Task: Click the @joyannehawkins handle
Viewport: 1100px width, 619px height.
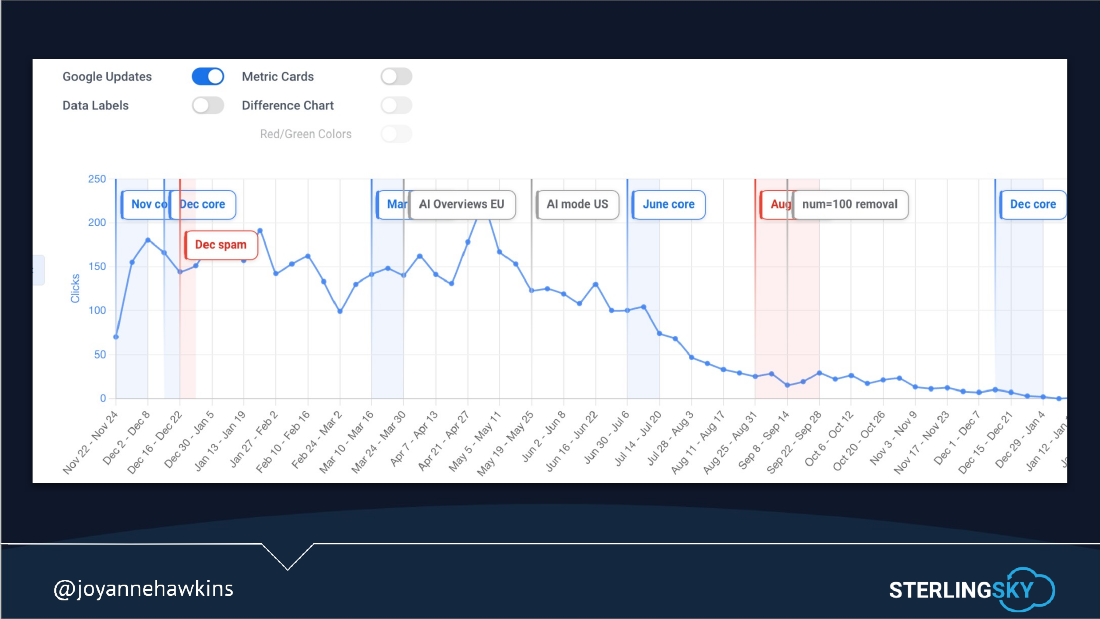Action: coord(143,589)
